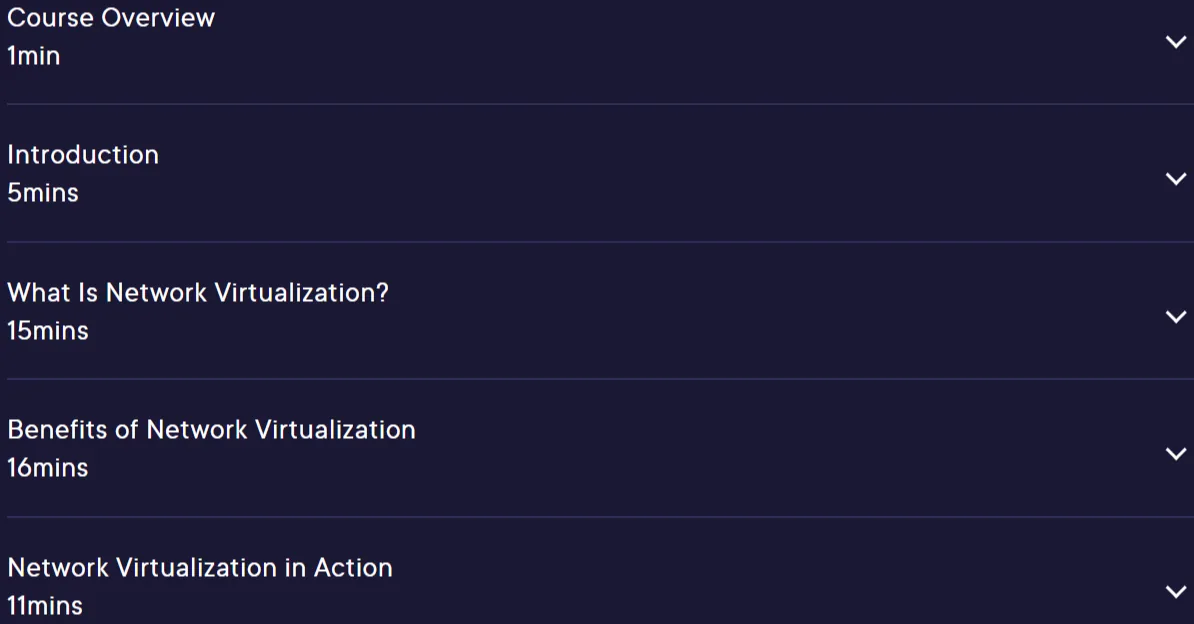Tap the eleven-minute module's down arrow

coord(1176,591)
